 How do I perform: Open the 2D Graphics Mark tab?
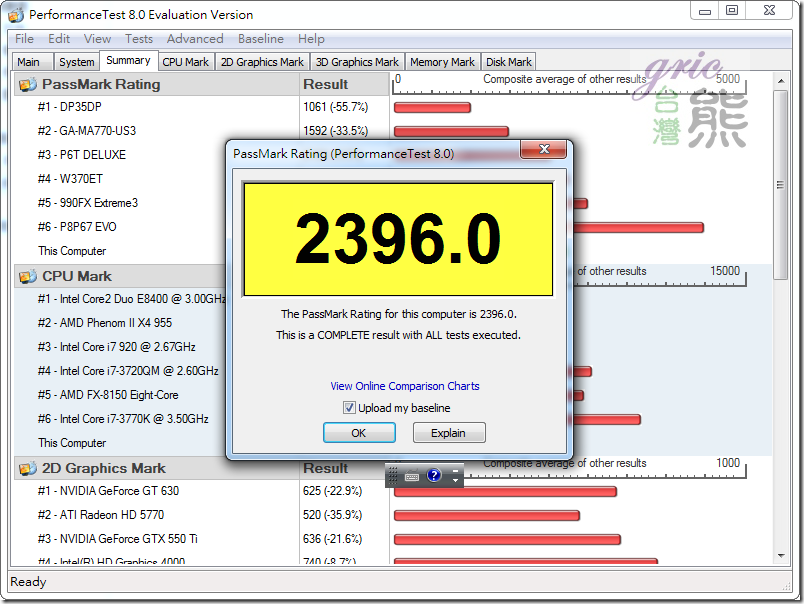(x=262, y=62)
